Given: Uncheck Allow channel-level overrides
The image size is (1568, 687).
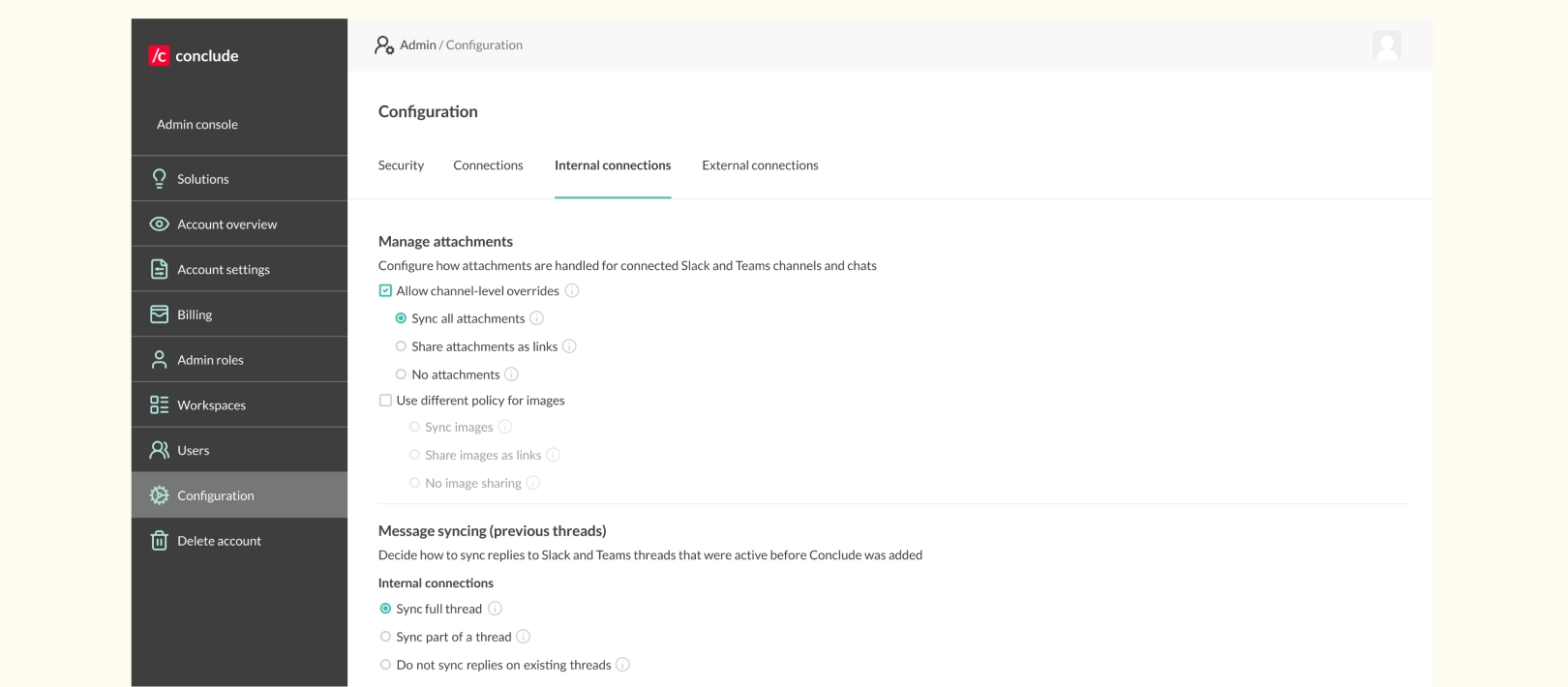Looking at the screenshot, I should [x=384, y=289].
